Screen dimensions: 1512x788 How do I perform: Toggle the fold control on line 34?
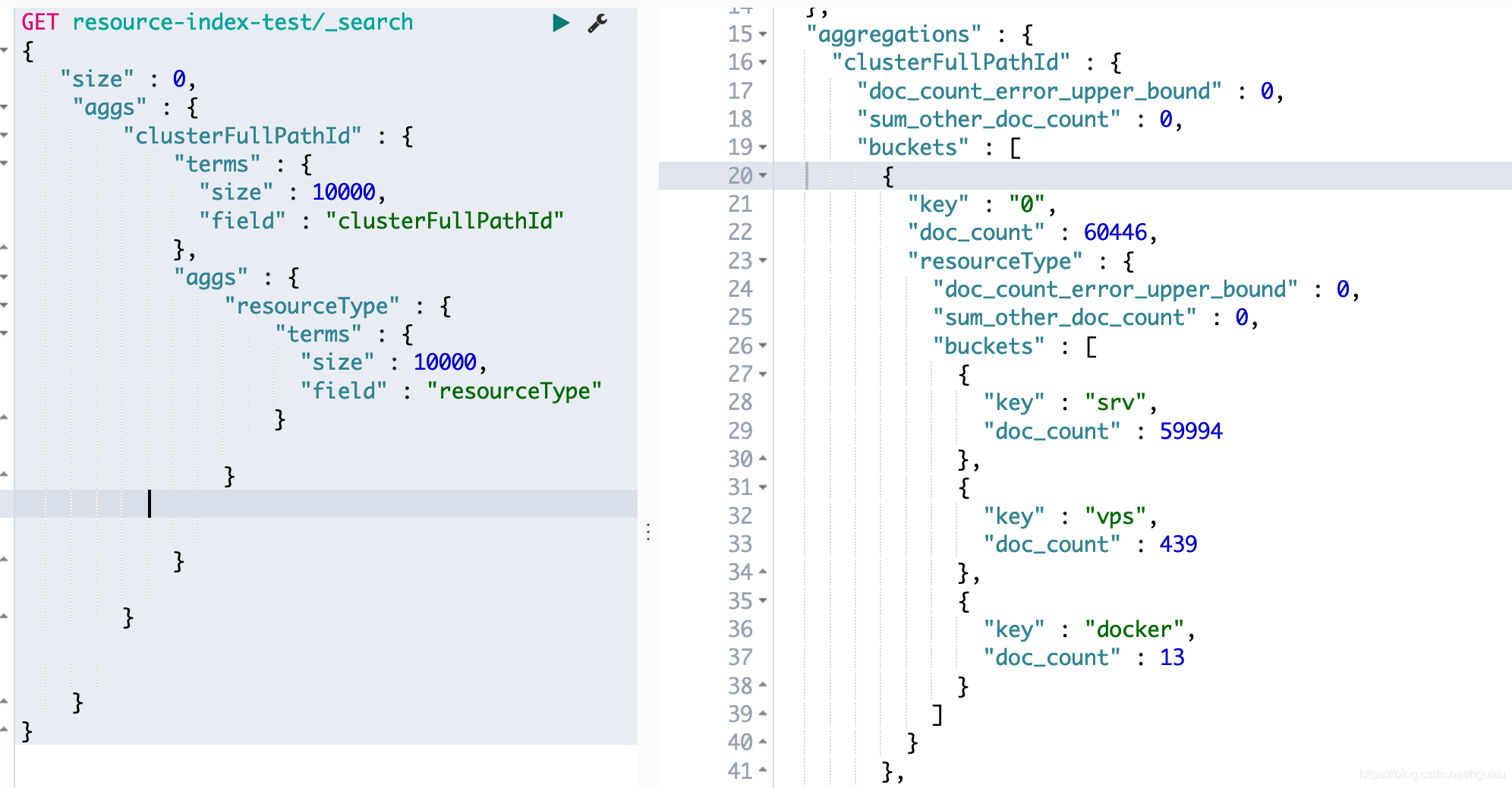(763, 572)
